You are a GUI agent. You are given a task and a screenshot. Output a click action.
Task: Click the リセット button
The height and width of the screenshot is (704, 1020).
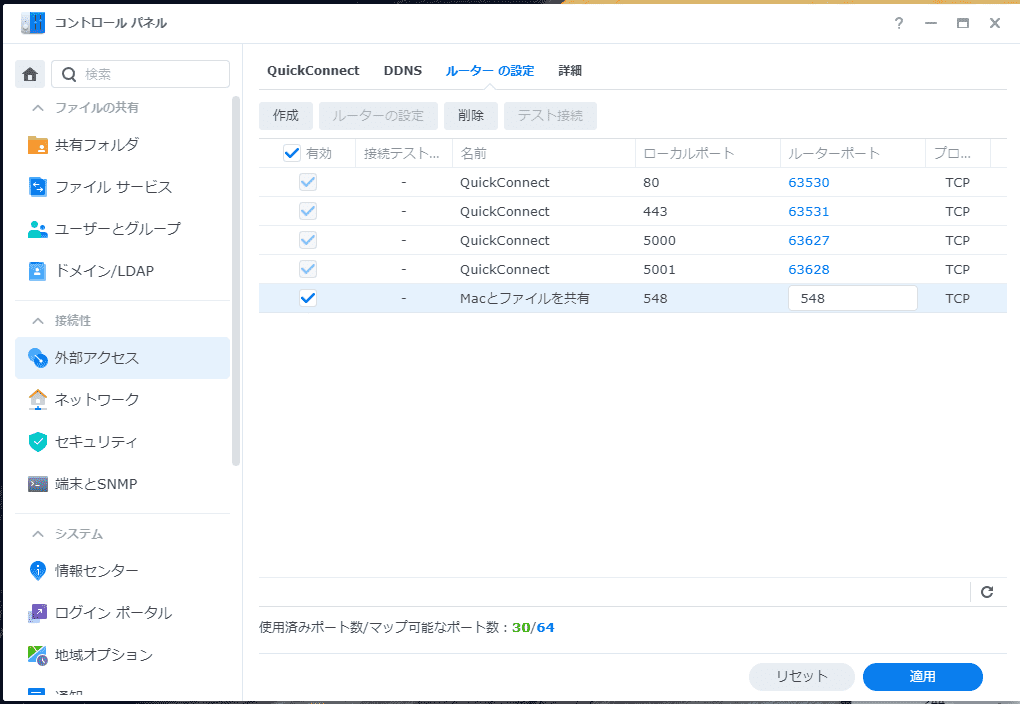(x=801, y=677)
